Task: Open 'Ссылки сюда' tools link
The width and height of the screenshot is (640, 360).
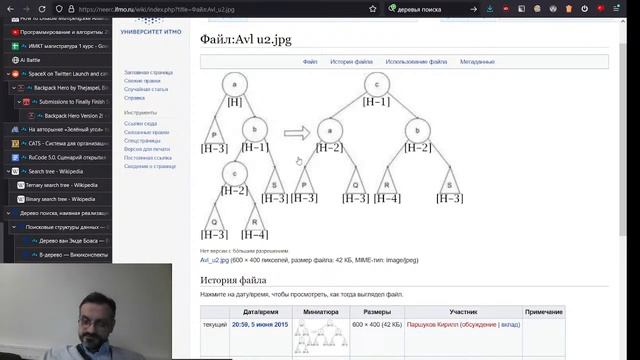Action: click(140, 123)
